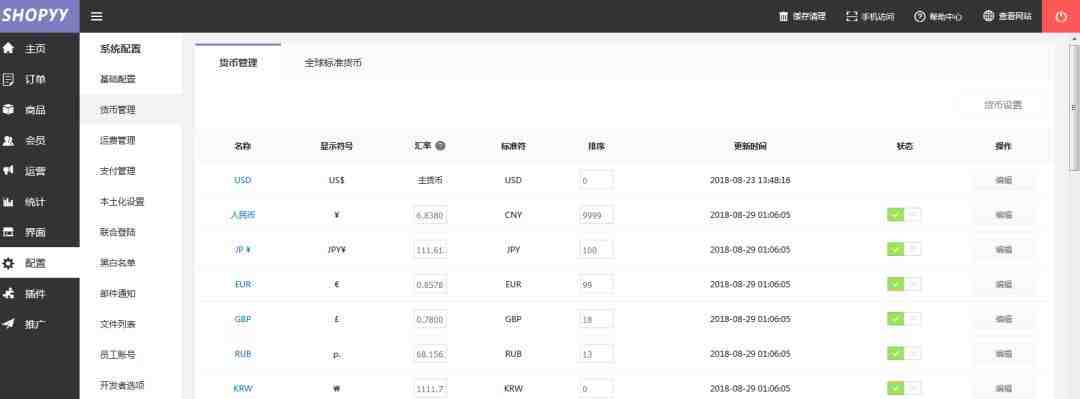Viewport: 1080px width, 399px height.
Task: Open 文件列表 in the settings submenu
Action: tap(118, 324)
